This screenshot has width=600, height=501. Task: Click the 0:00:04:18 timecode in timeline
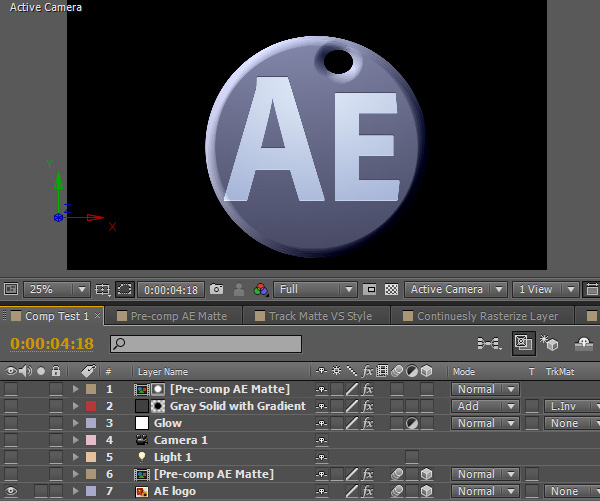[52, 344]
